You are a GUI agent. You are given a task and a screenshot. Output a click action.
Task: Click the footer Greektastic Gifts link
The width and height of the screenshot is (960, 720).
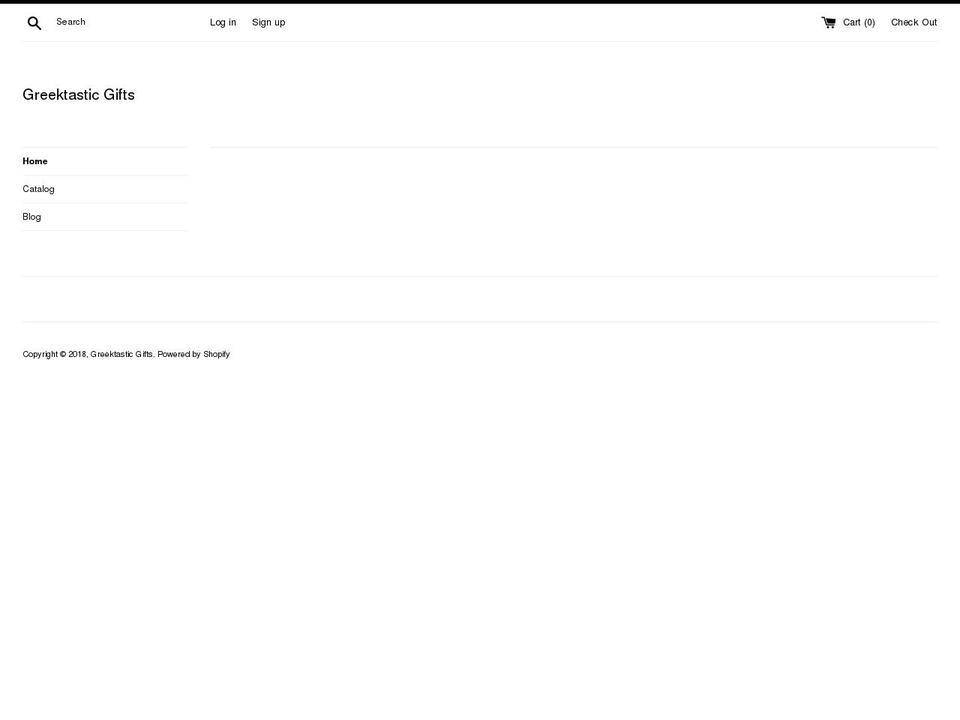[121, 354]
